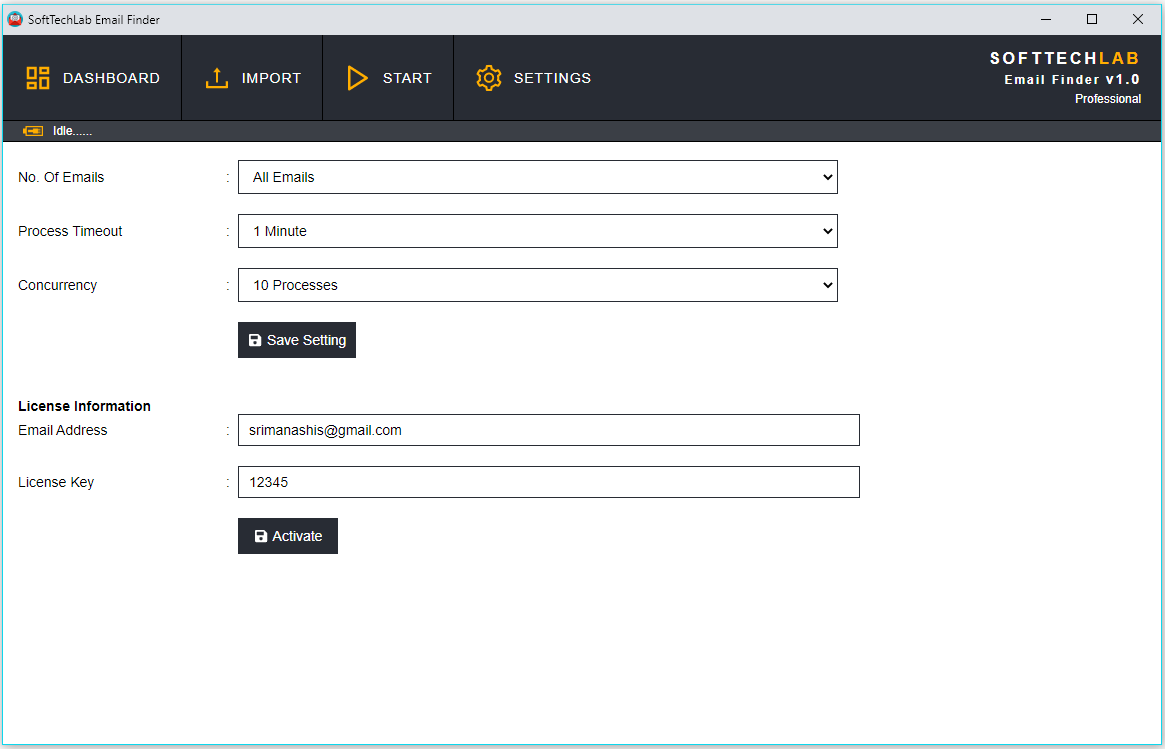Click the Process Timeout label
Image resolution: width=1165 pixels, height=749 pixels.
tap(71, 231)
